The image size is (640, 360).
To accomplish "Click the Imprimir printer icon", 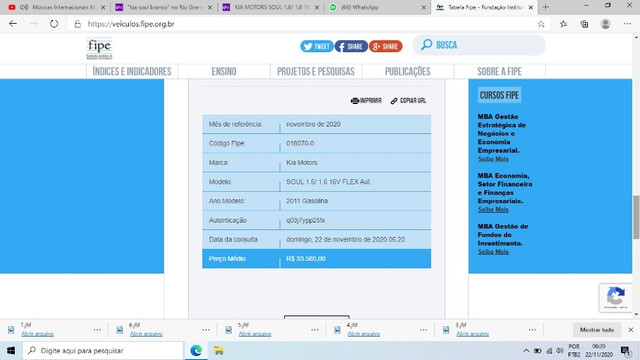I will pos(355,100).
